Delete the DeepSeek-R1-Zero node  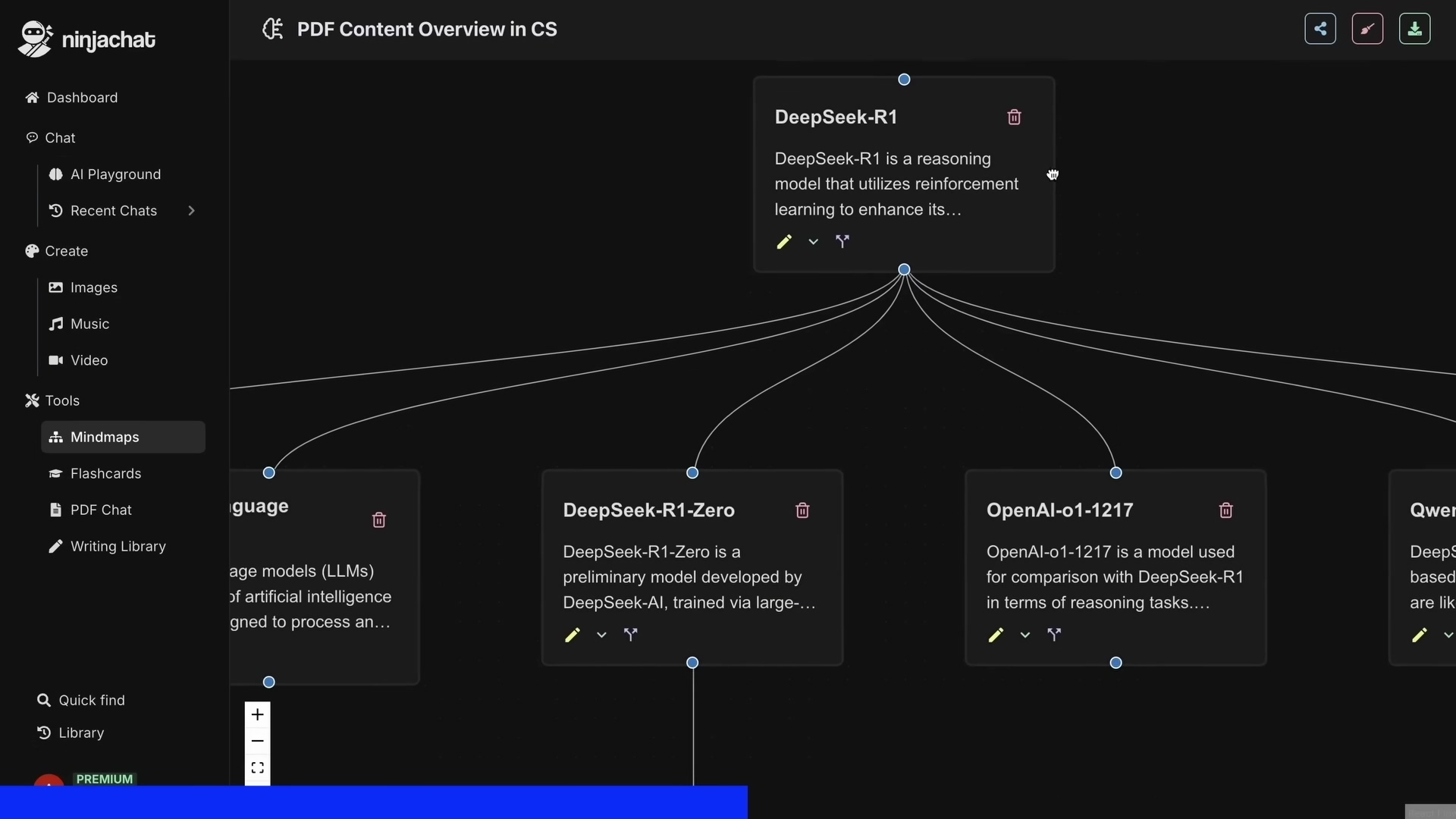click(802, 510)
